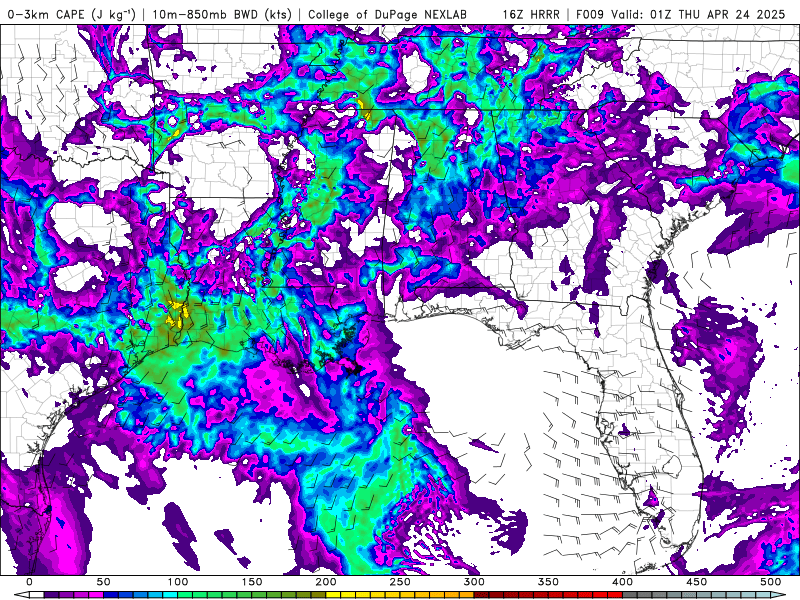Select the "College of DuPage NEXLAB" header text
The width and height of the screenshot is (800, 600).
[387, 15]
